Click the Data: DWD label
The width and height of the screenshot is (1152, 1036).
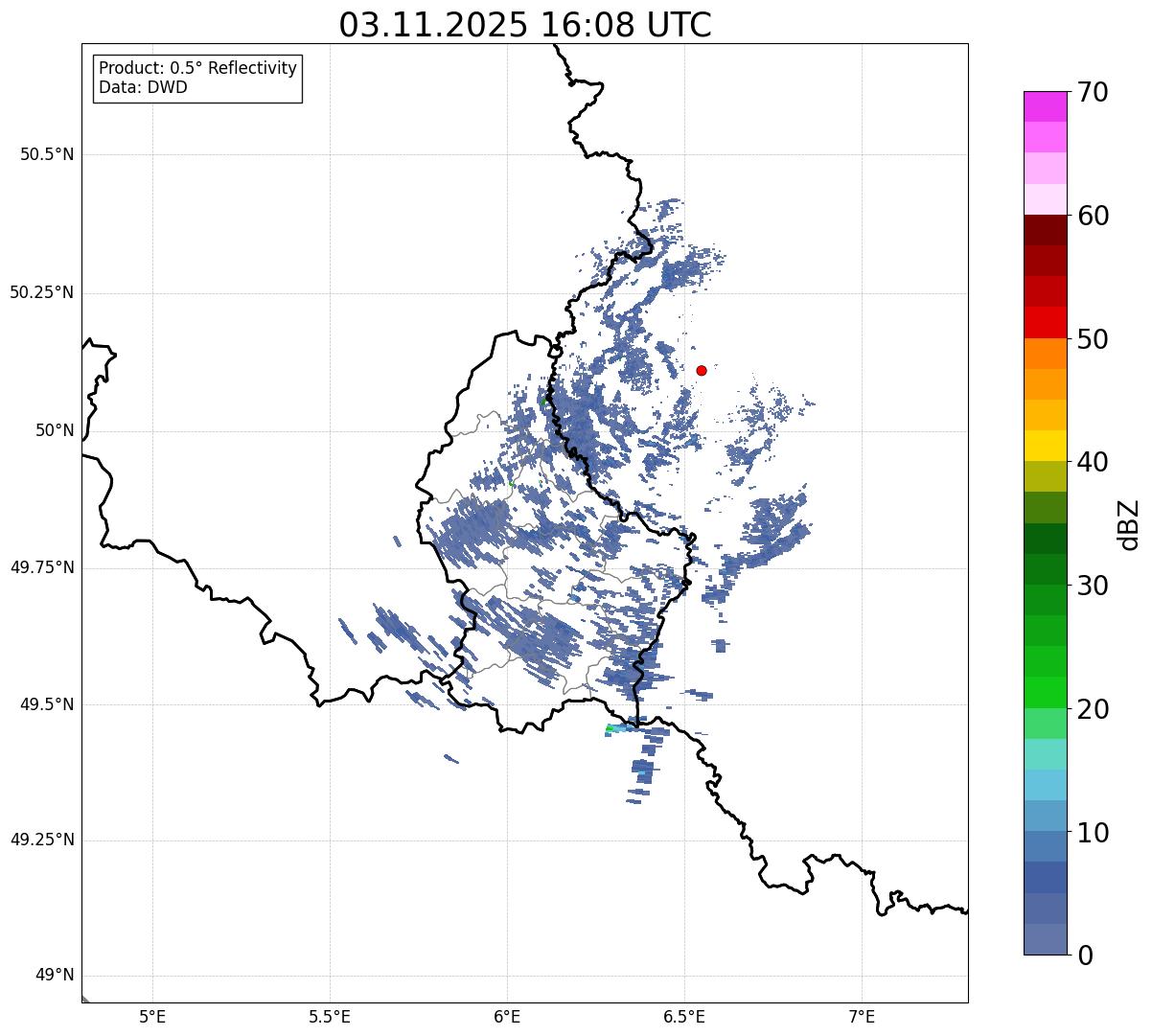pyautogui.click(x=143, y=87)
